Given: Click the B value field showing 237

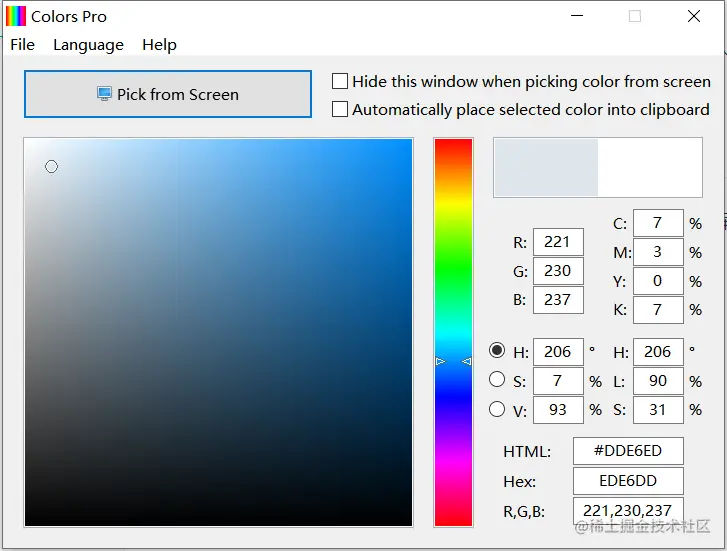Looking at the screenshot, I should coord(558,300).
